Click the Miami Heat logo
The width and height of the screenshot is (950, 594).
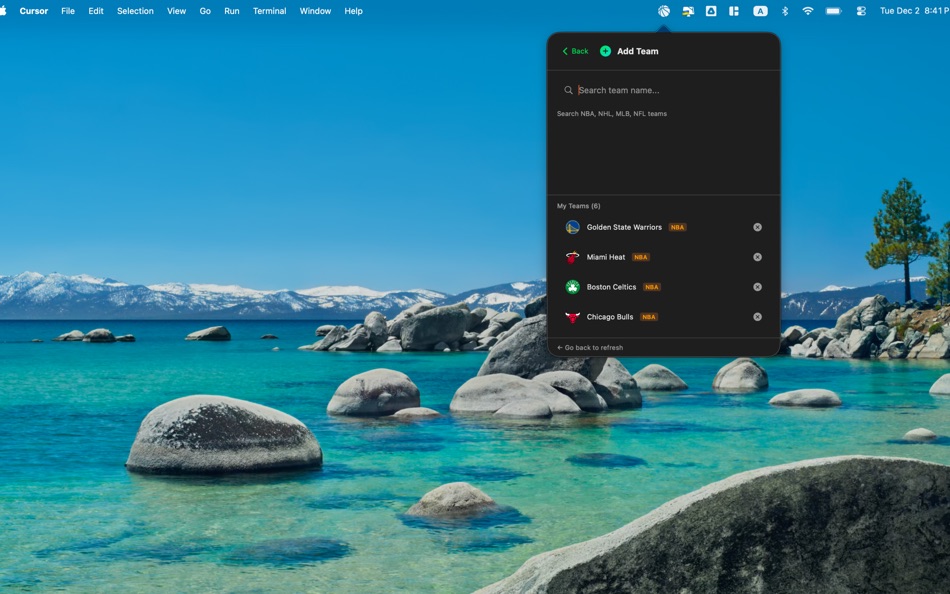click(573, 257)
